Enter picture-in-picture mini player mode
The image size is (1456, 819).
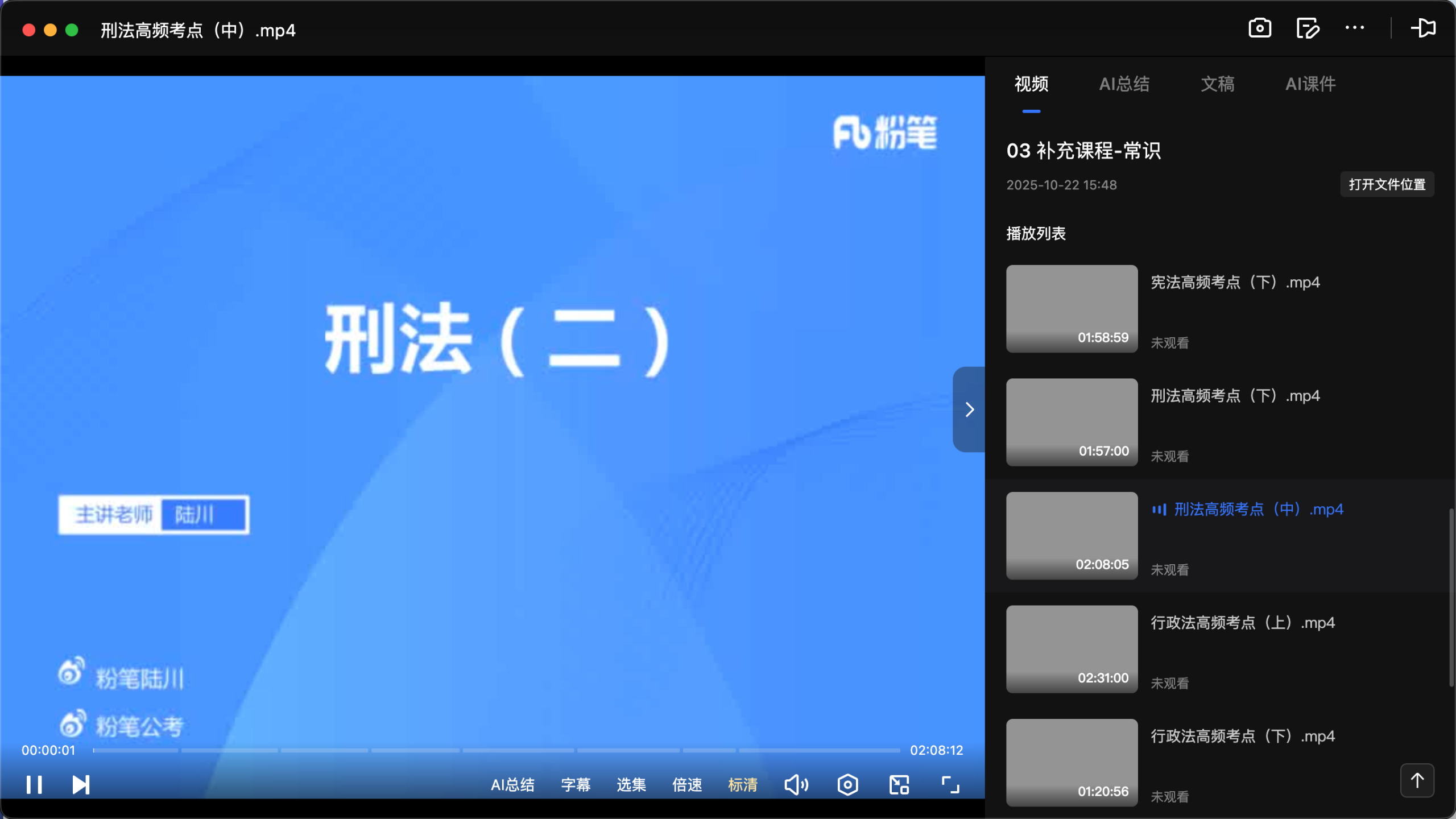[x=898, y=784]
